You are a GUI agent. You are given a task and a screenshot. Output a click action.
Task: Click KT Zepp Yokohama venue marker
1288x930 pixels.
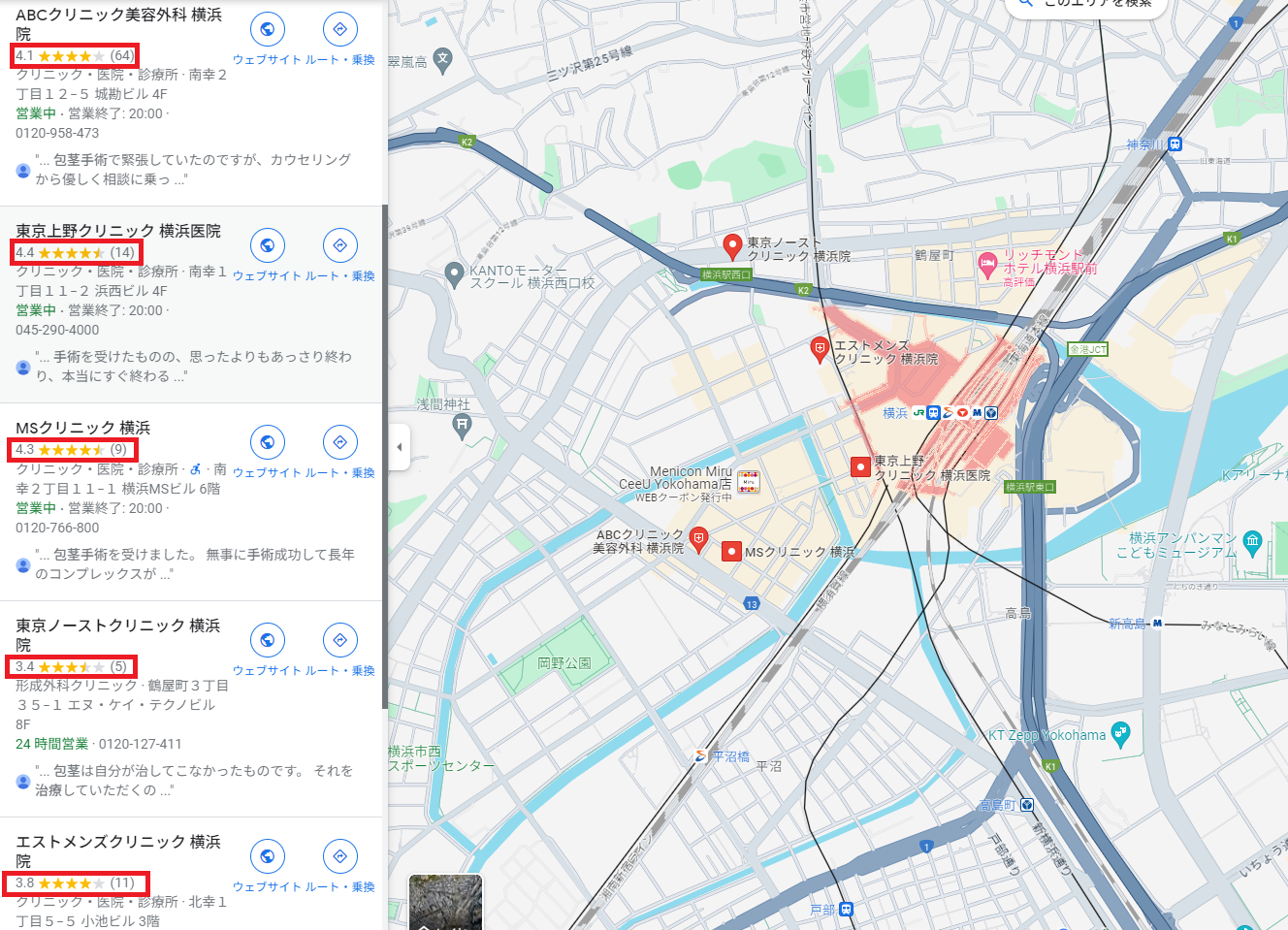1120,735
